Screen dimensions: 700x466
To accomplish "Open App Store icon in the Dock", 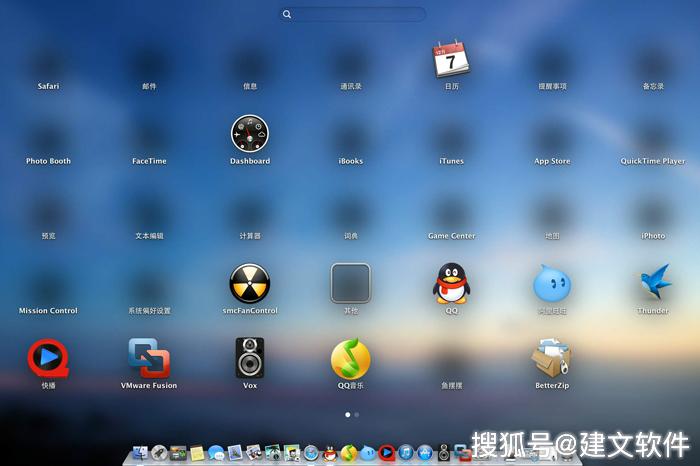I will tap(425, 453).
